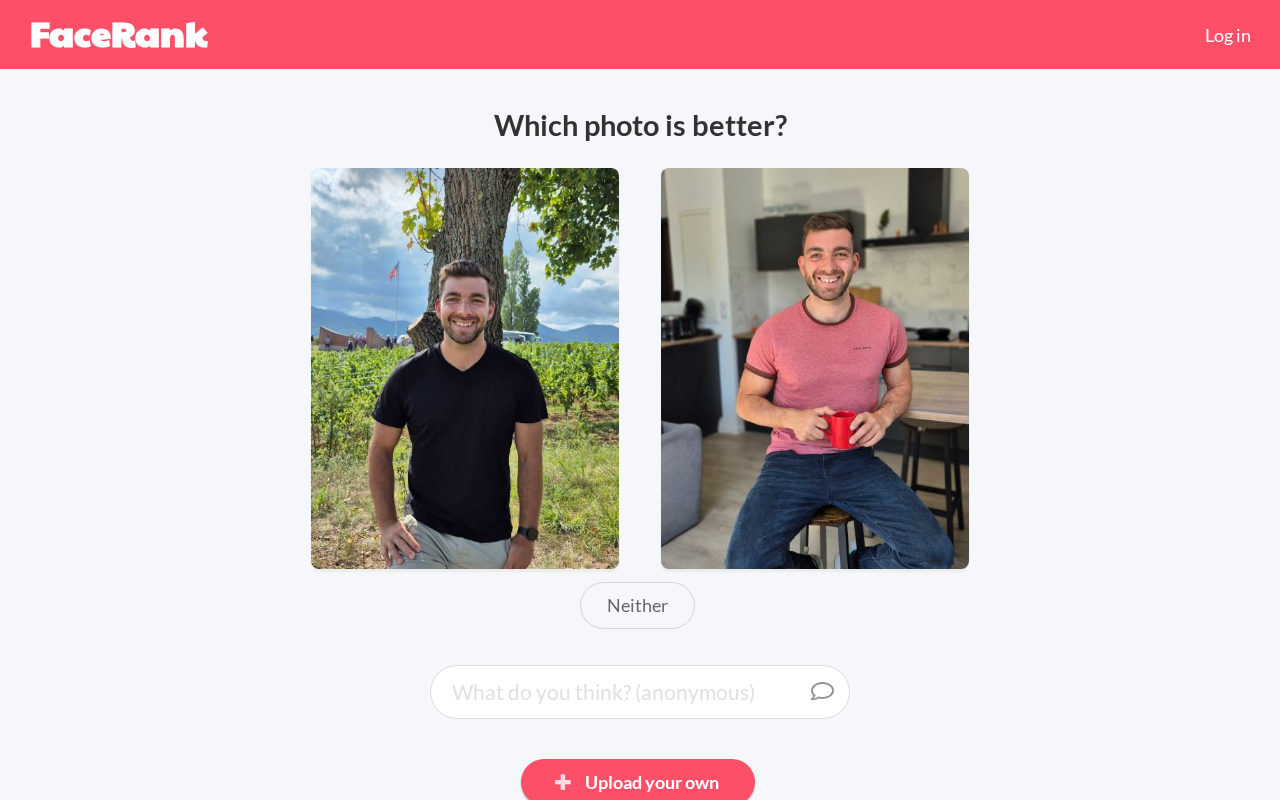Click the flag in the left photo
1280x800 pixels.
pos(394,270)
